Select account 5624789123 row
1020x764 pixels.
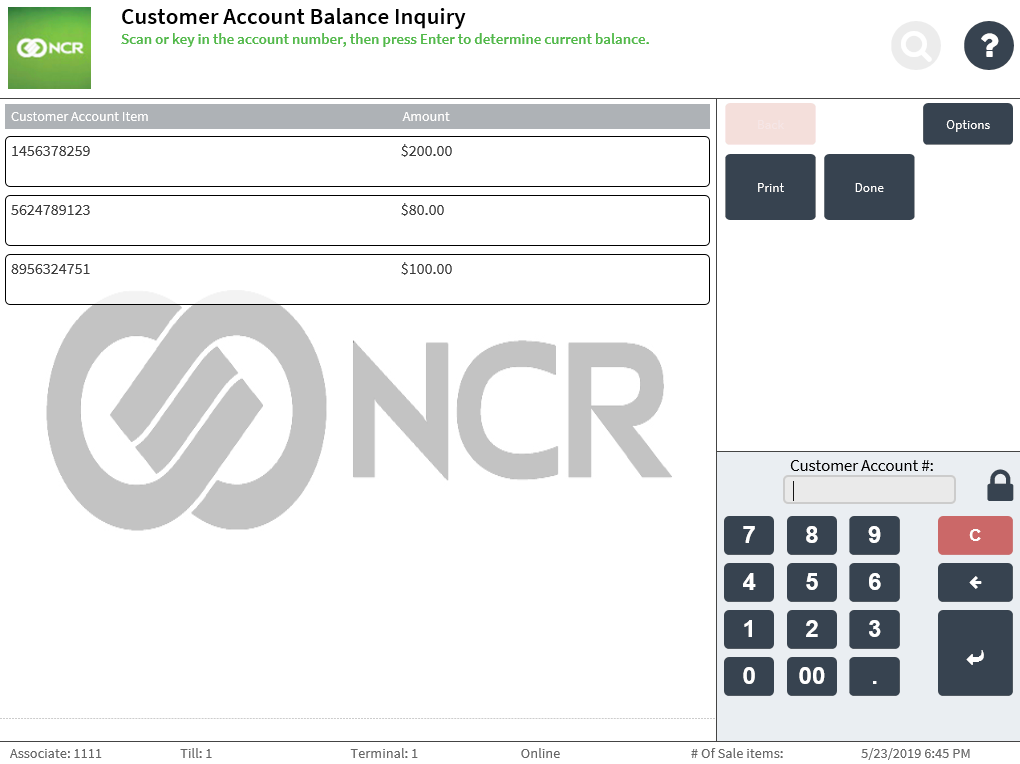pyautogui.click(x=357, y=220)
